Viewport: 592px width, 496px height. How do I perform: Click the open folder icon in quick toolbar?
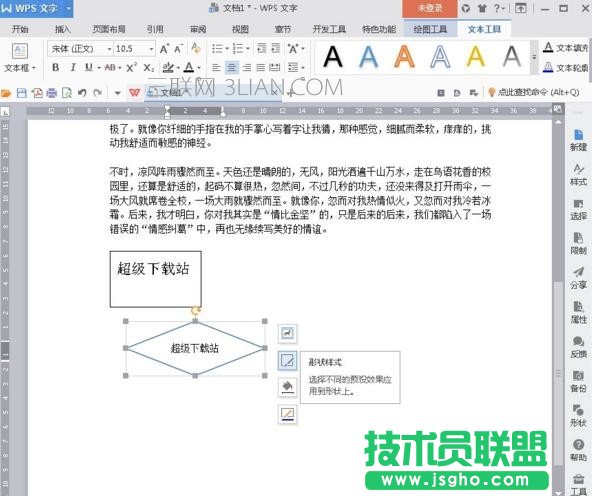[x=6, y=92]
